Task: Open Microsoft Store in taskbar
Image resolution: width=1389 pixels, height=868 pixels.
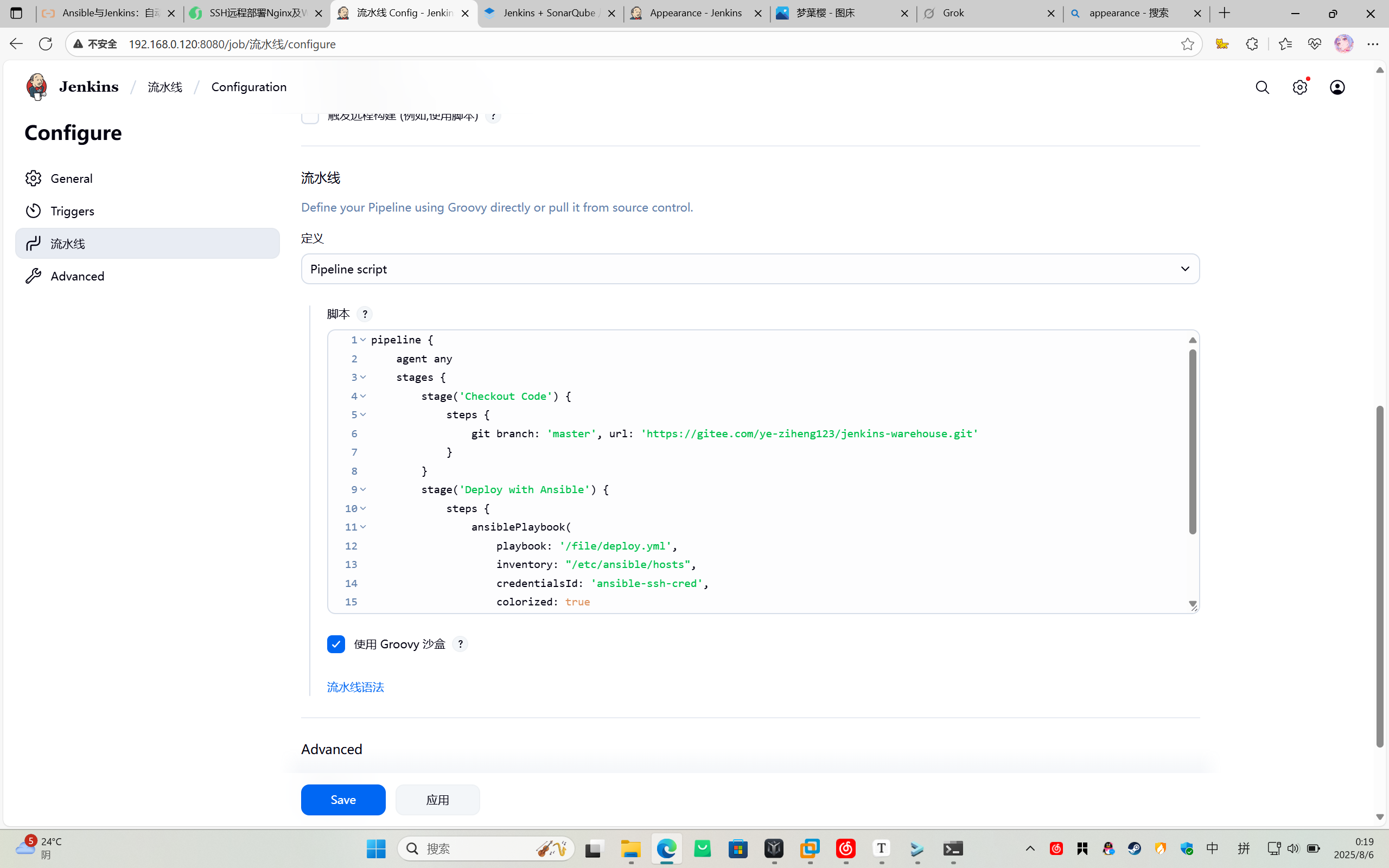Action: click(738, 848)
